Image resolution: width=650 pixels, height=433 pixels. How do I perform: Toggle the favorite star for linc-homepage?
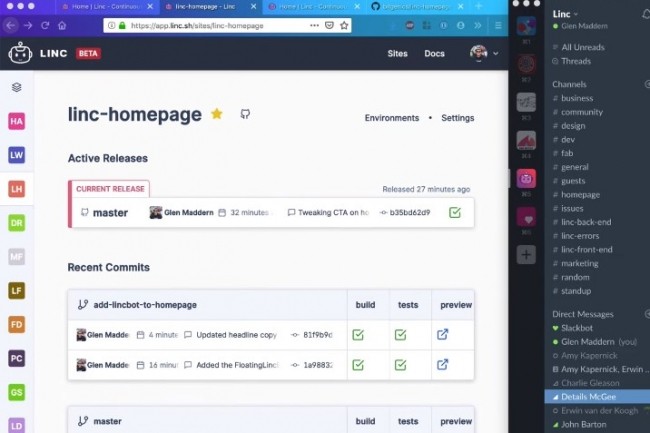pyautogui.click(x=217, y=114)
